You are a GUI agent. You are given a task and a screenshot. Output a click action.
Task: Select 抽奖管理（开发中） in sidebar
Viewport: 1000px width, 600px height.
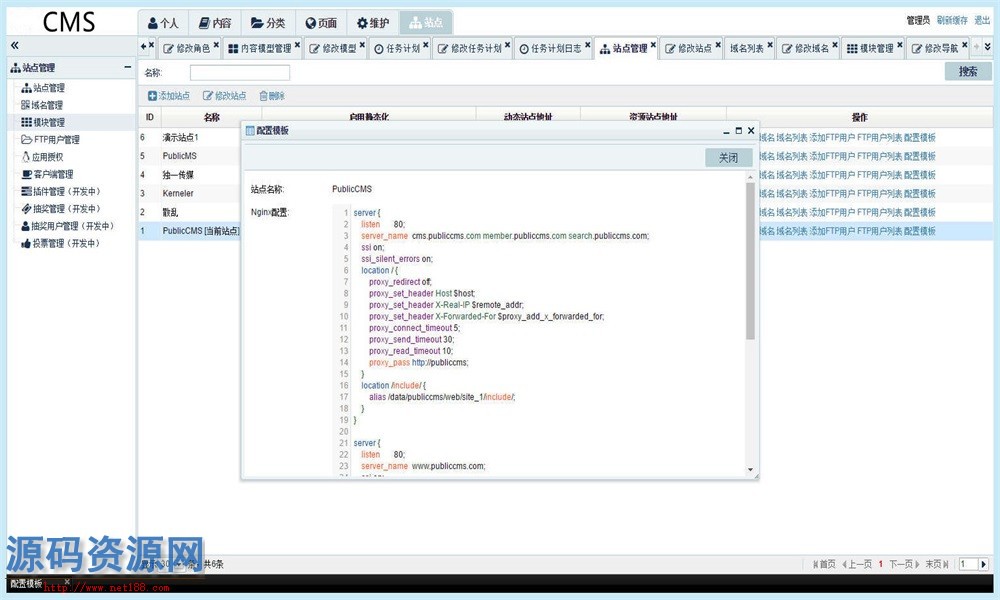[x=61, y=209]
